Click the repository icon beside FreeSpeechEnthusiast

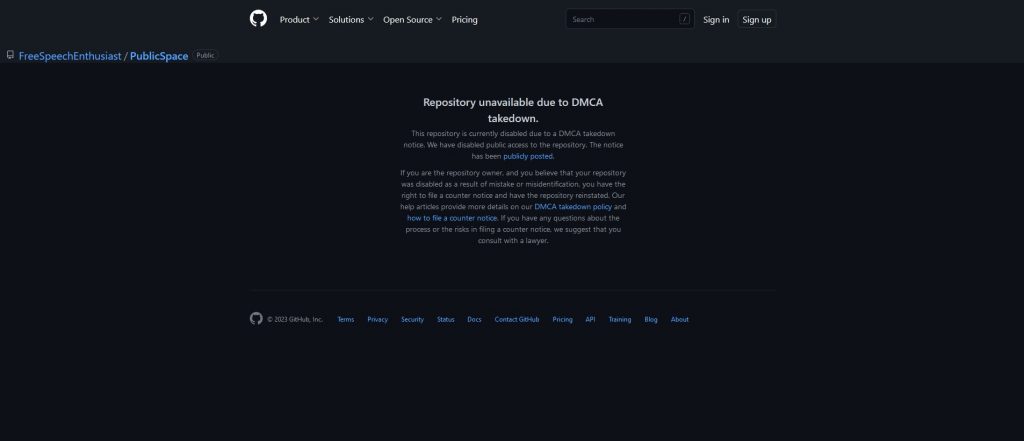point(10,55)
